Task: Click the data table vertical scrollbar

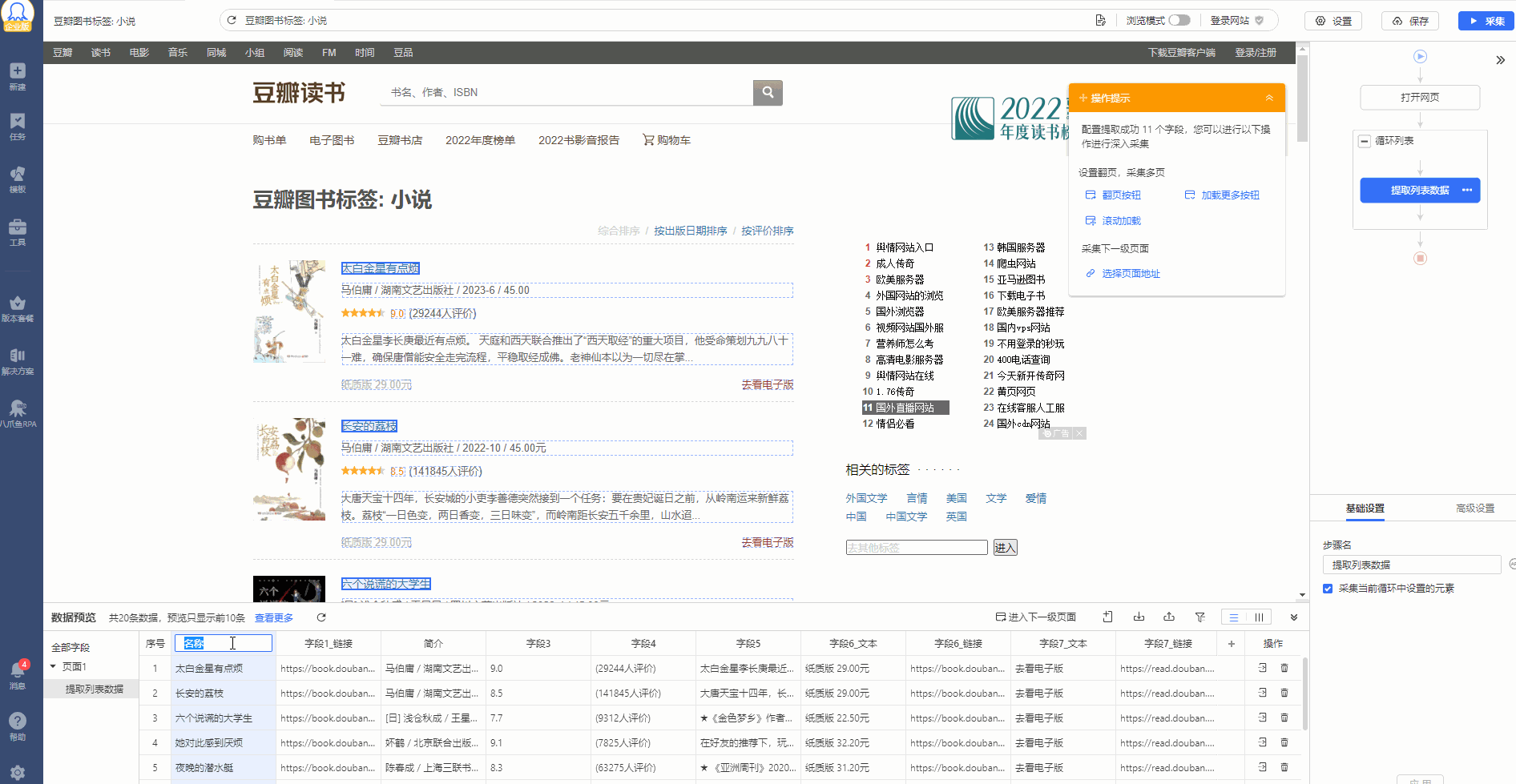Action: (1305, 694)
